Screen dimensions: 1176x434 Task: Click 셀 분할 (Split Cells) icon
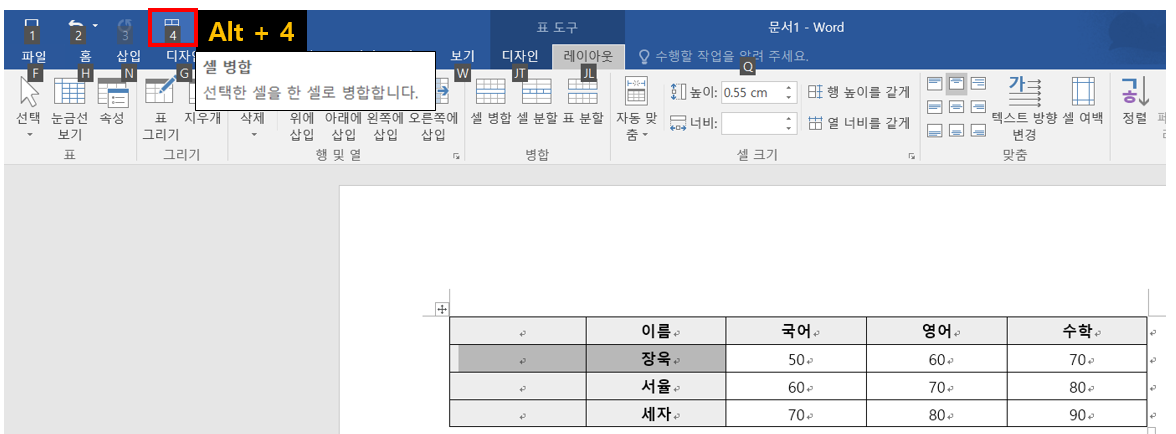click(x=537, y=100)
